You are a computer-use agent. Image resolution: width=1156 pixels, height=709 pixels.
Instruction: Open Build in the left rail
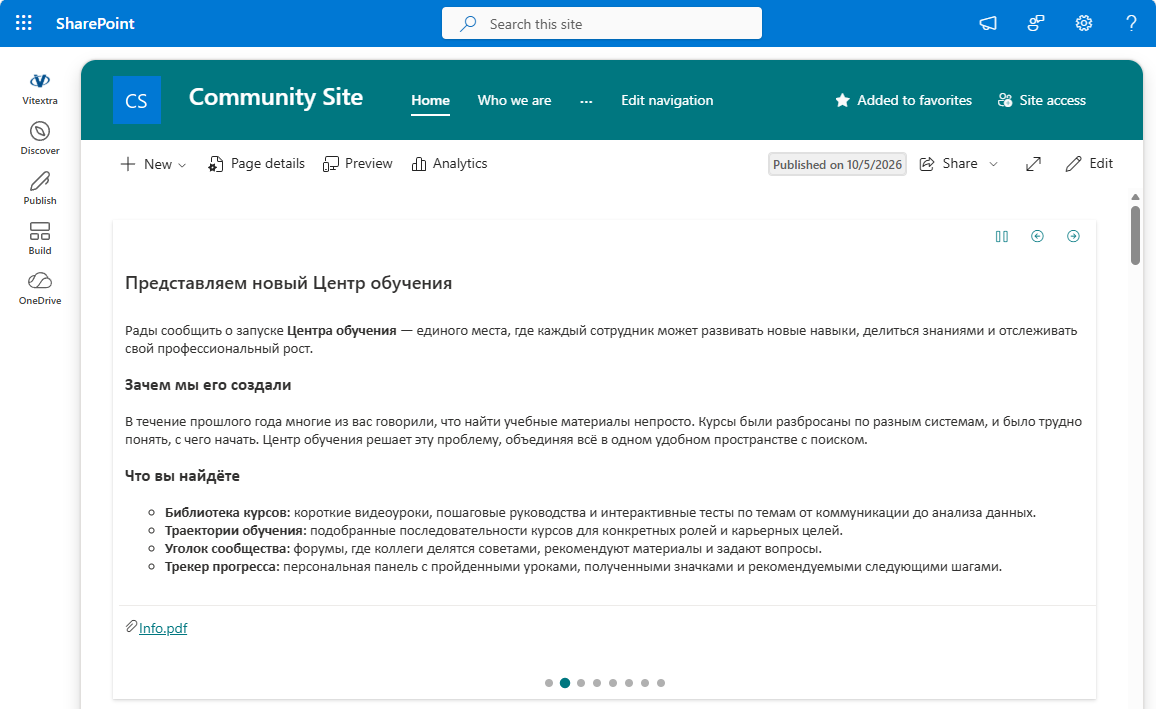[x=40, y=239]
